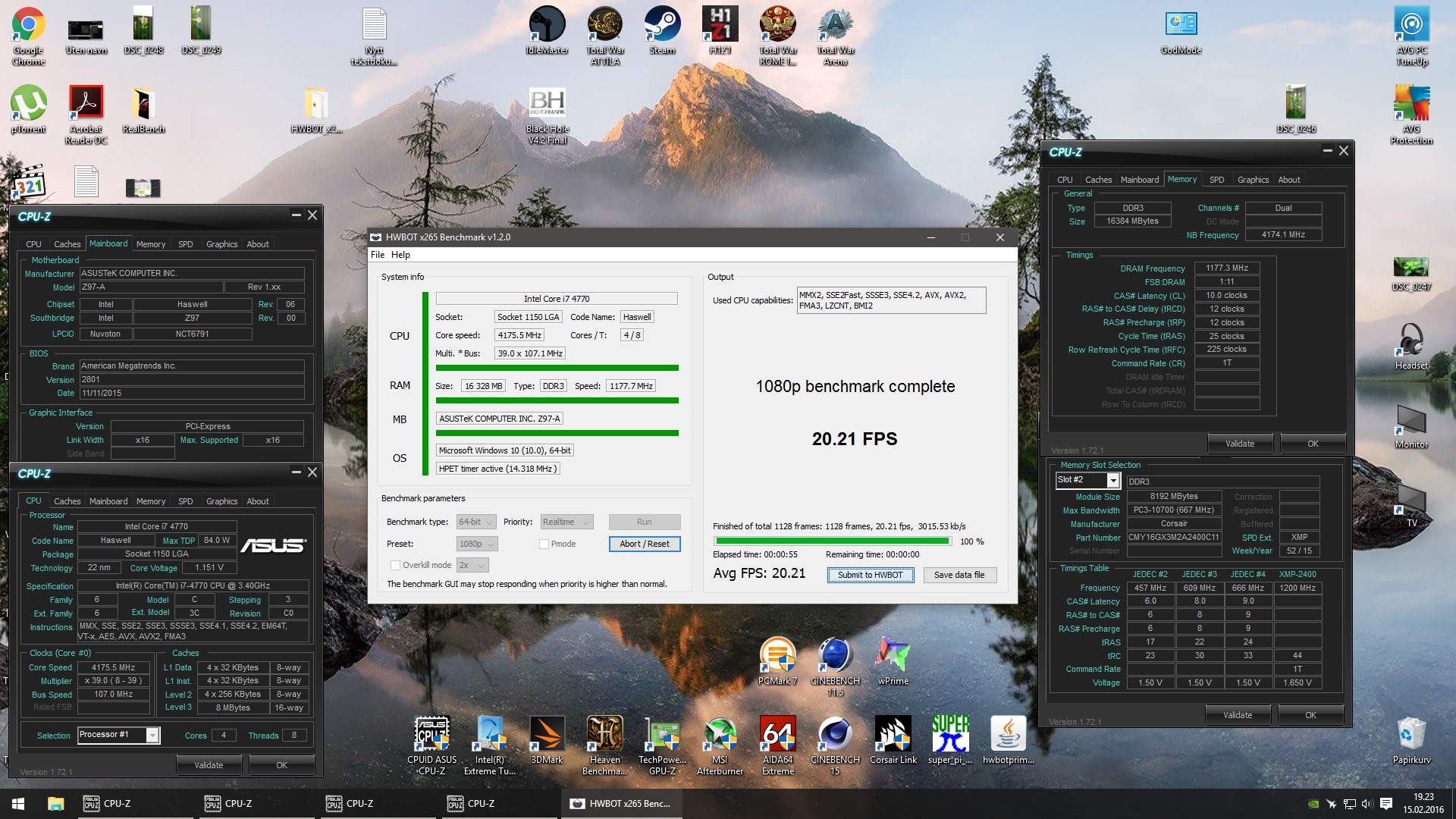Launch the µTorrent desktop icon
Viewport: 1456px width, 819px height.
coord(28,109)
